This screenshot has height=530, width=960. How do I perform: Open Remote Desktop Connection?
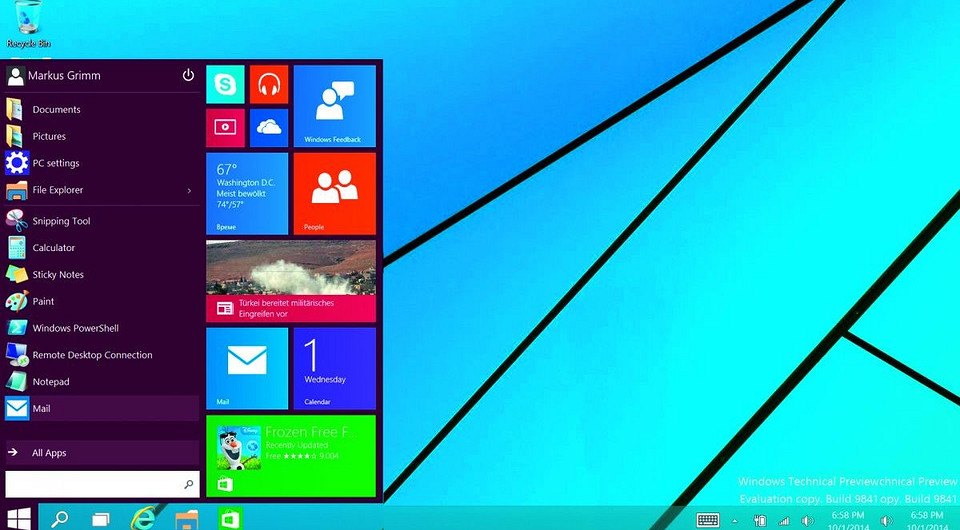coord(102,355)
